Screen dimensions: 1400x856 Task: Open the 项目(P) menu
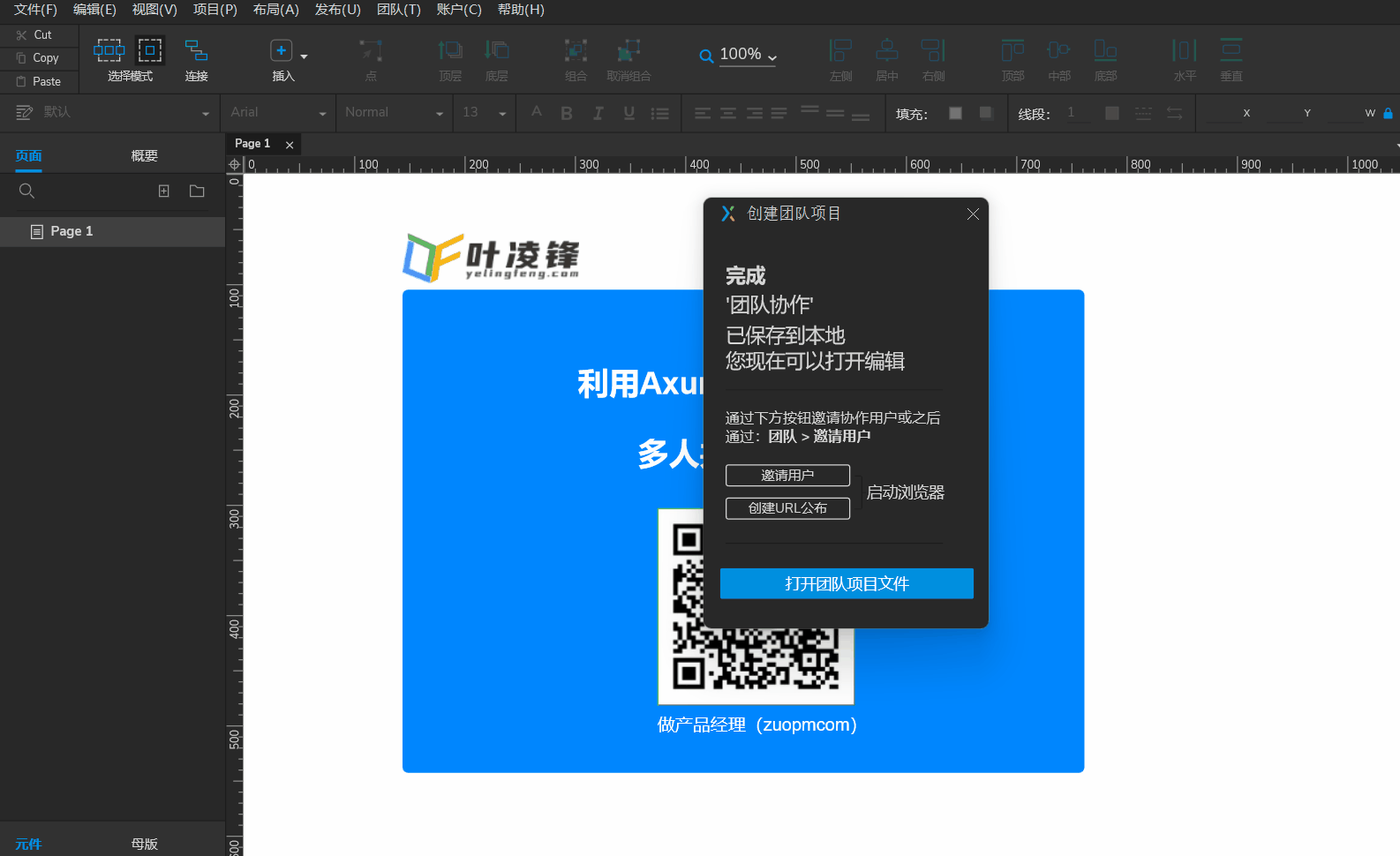(x=215, y=10)
